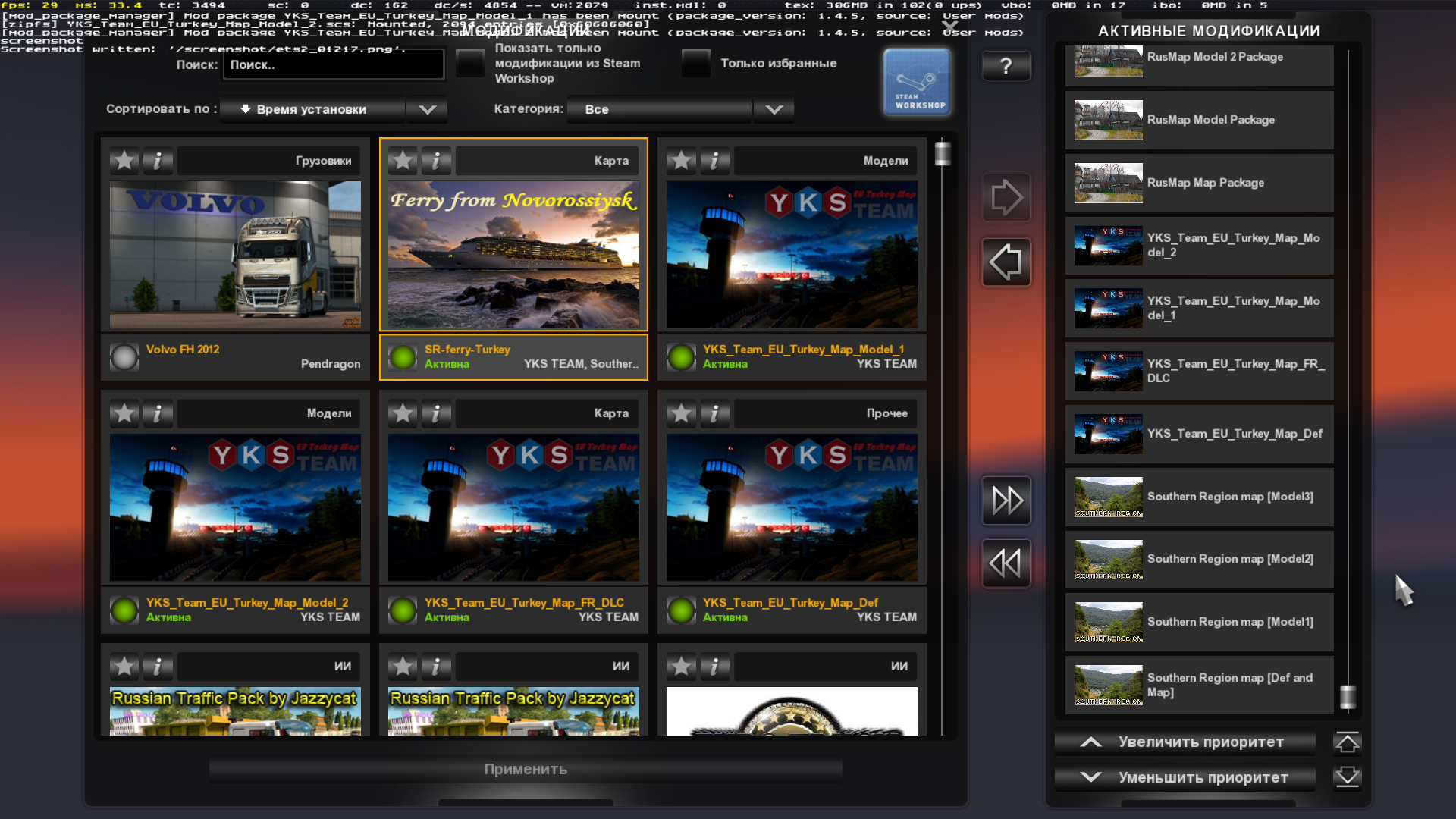Select RusMap Model 2 Package active mod
Image resolution: width=1456 pixels, height=819 pixels.
coord(1200,65)
